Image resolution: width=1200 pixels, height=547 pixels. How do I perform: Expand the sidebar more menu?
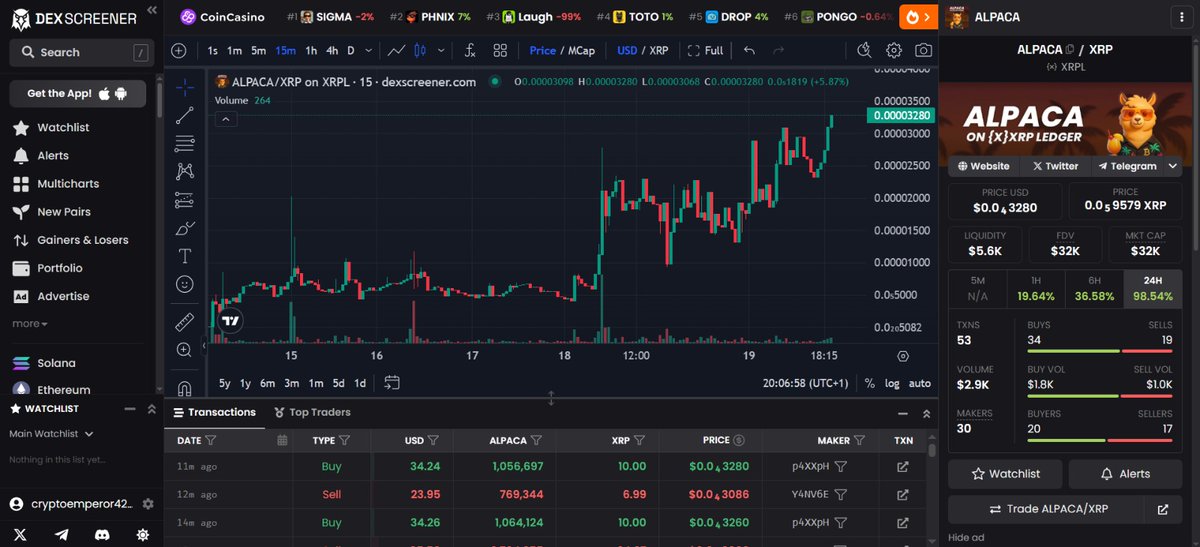pyautogui.click(x=30, y=324)
